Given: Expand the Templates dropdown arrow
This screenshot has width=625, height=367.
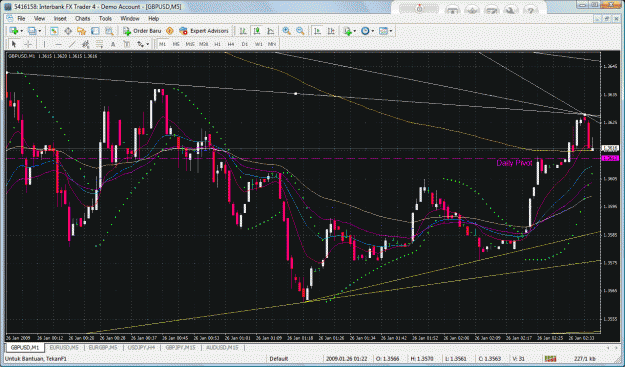Looking at the screenshot, I should pyautogui.click(x=391, y=31).
